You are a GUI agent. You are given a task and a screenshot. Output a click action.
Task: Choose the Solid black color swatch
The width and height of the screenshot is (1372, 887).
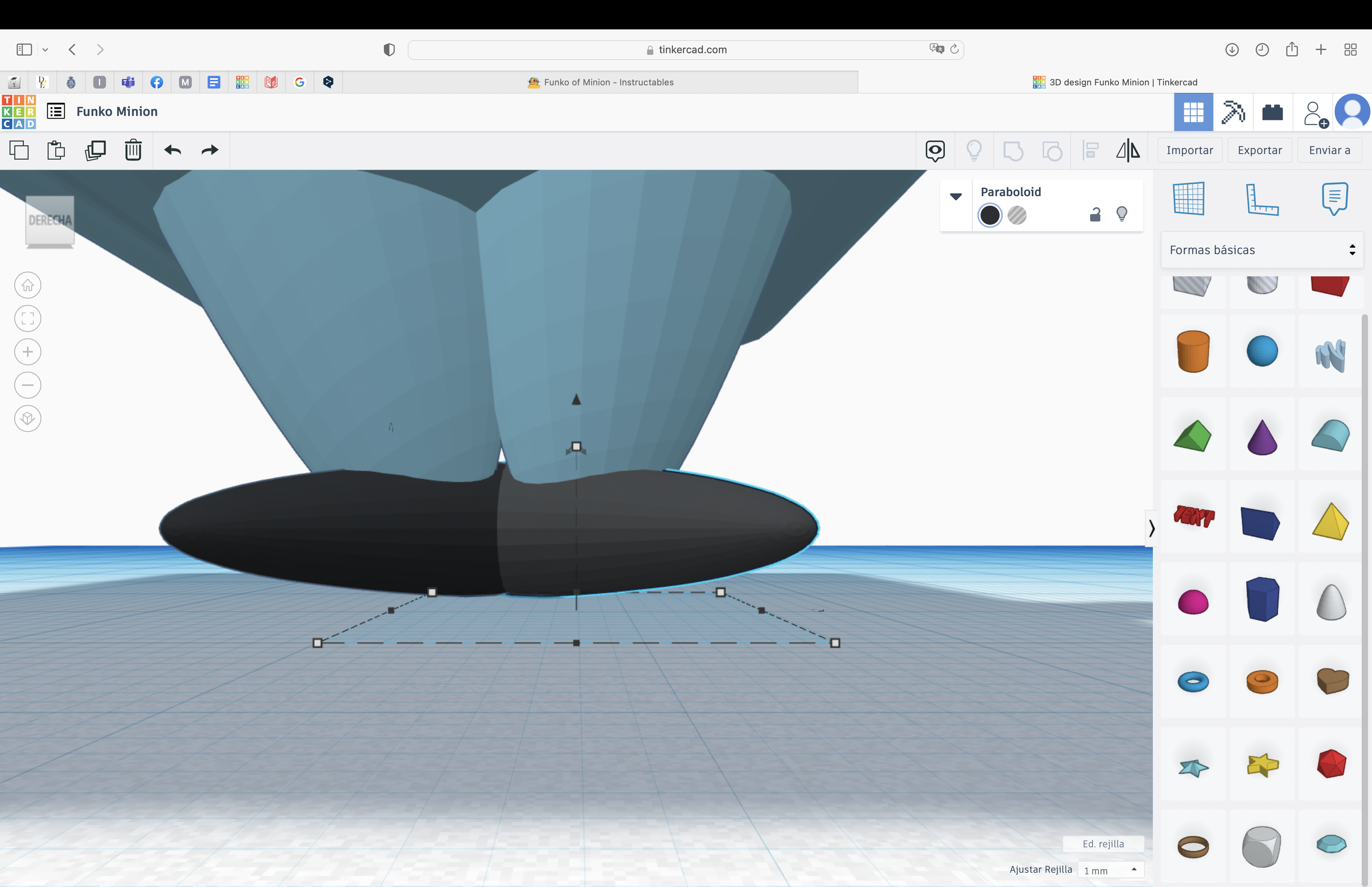coord(990,216)
